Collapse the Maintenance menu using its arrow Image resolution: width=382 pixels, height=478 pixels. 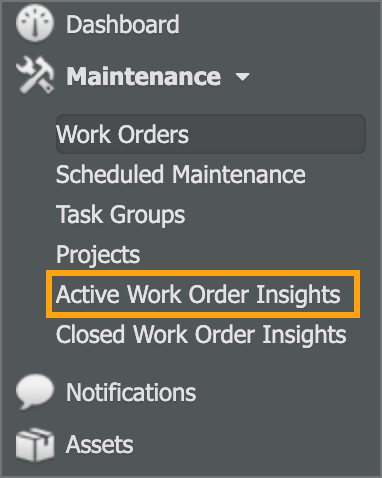pyautogui.click(x=242, y=77)
